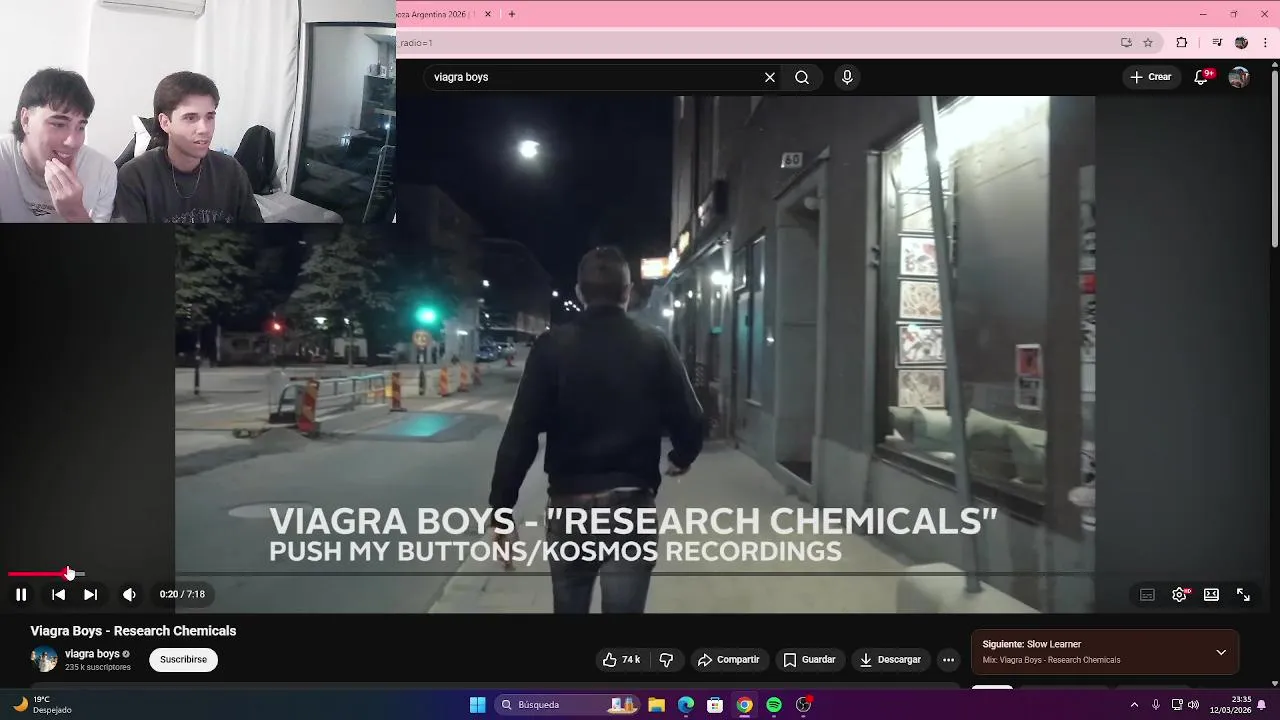Screen dimensions: 1280x720
Task: Start voice search with microphone
Action: (847, 77)
